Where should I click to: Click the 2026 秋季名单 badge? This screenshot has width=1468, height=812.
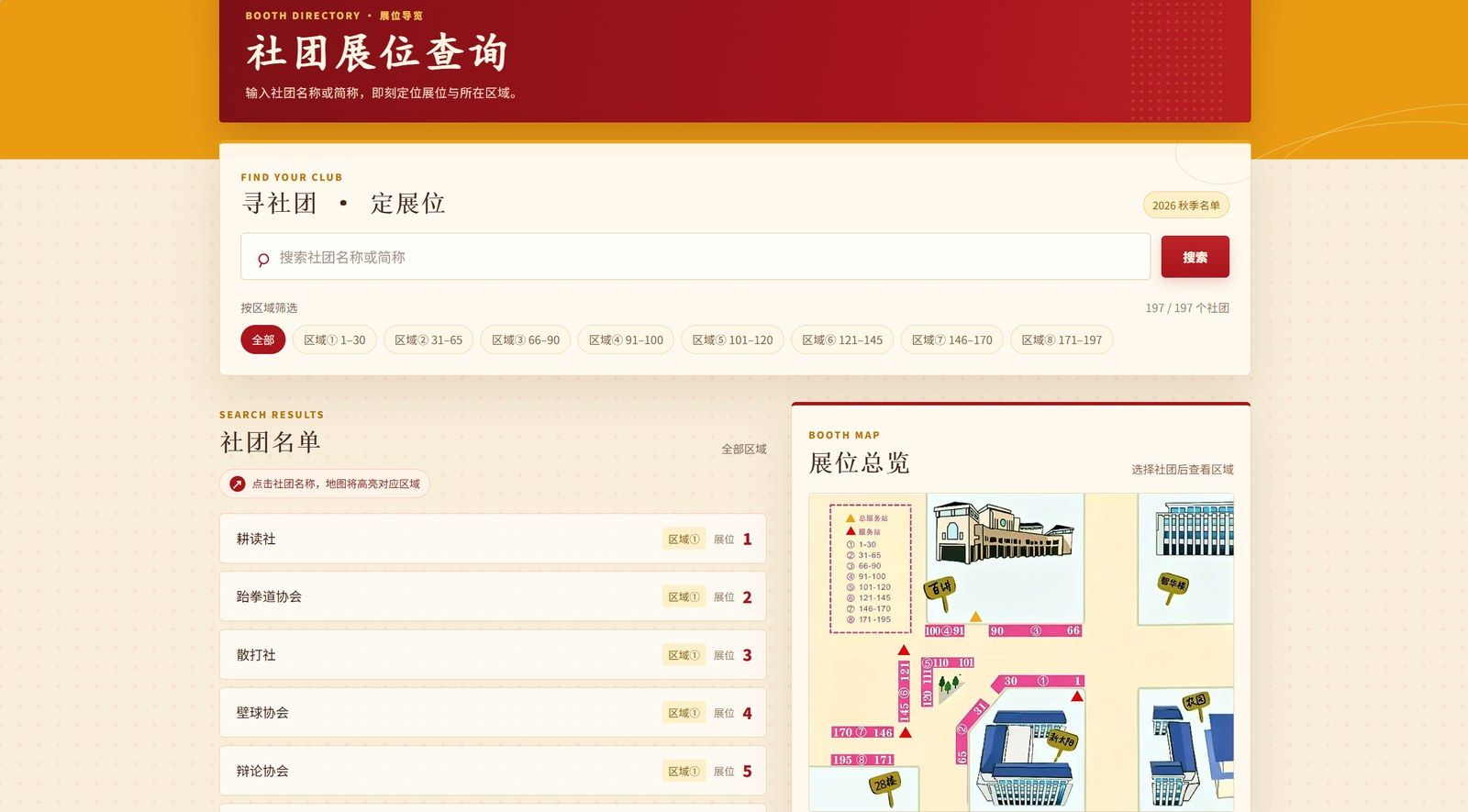pos(1186,206)
